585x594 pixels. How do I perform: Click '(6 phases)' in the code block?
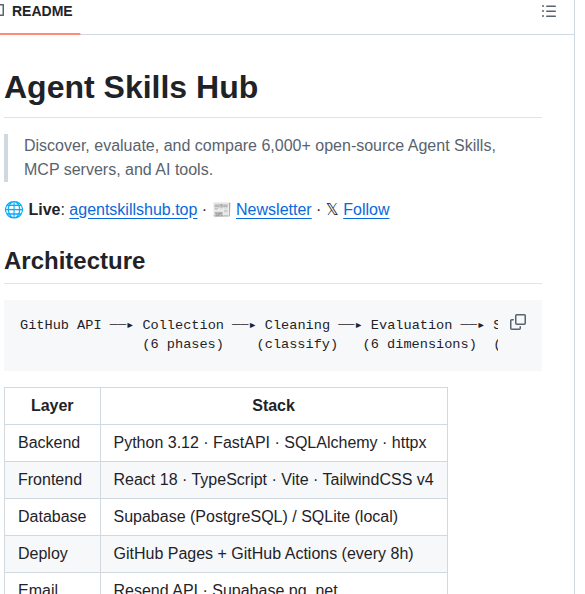[x=183, y=344]
